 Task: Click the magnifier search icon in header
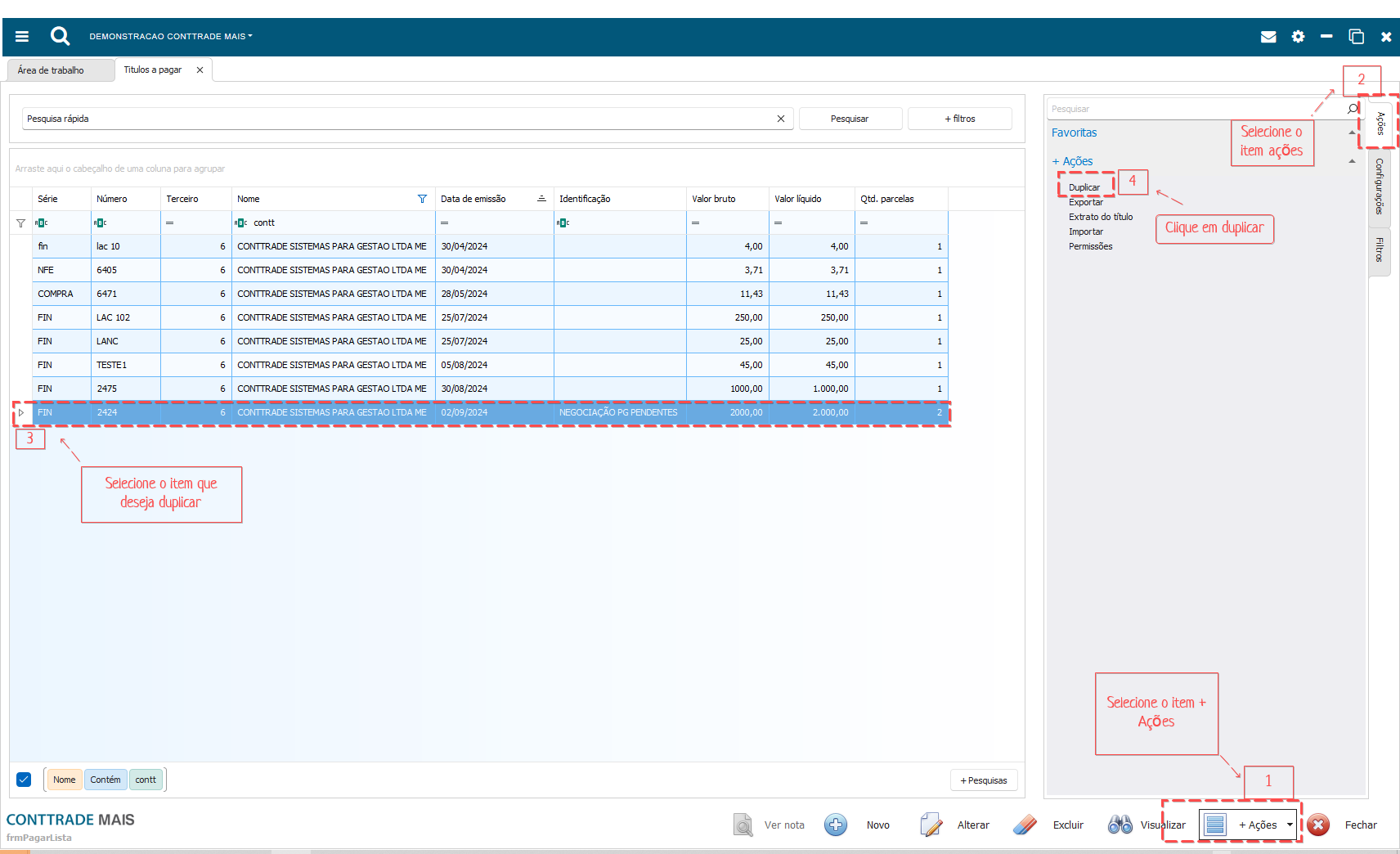60,36
